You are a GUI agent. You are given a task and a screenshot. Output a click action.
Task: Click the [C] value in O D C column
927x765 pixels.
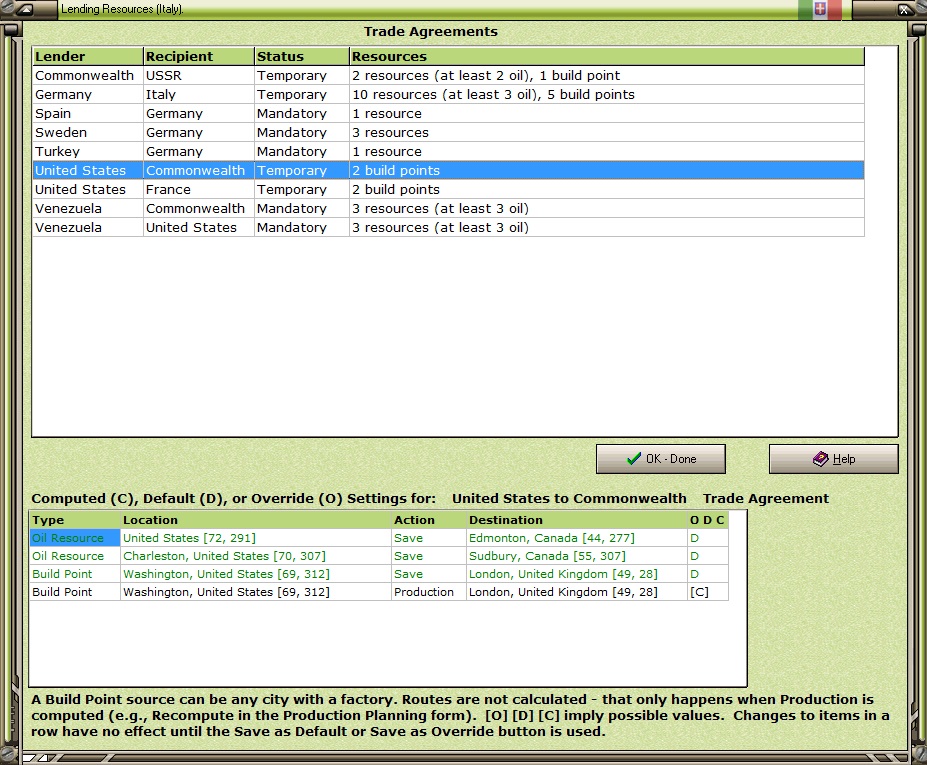(x=699, y=592)
